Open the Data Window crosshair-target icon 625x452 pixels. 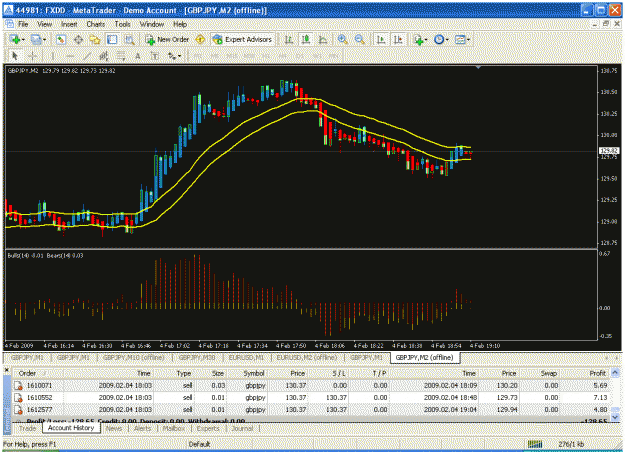78,39
